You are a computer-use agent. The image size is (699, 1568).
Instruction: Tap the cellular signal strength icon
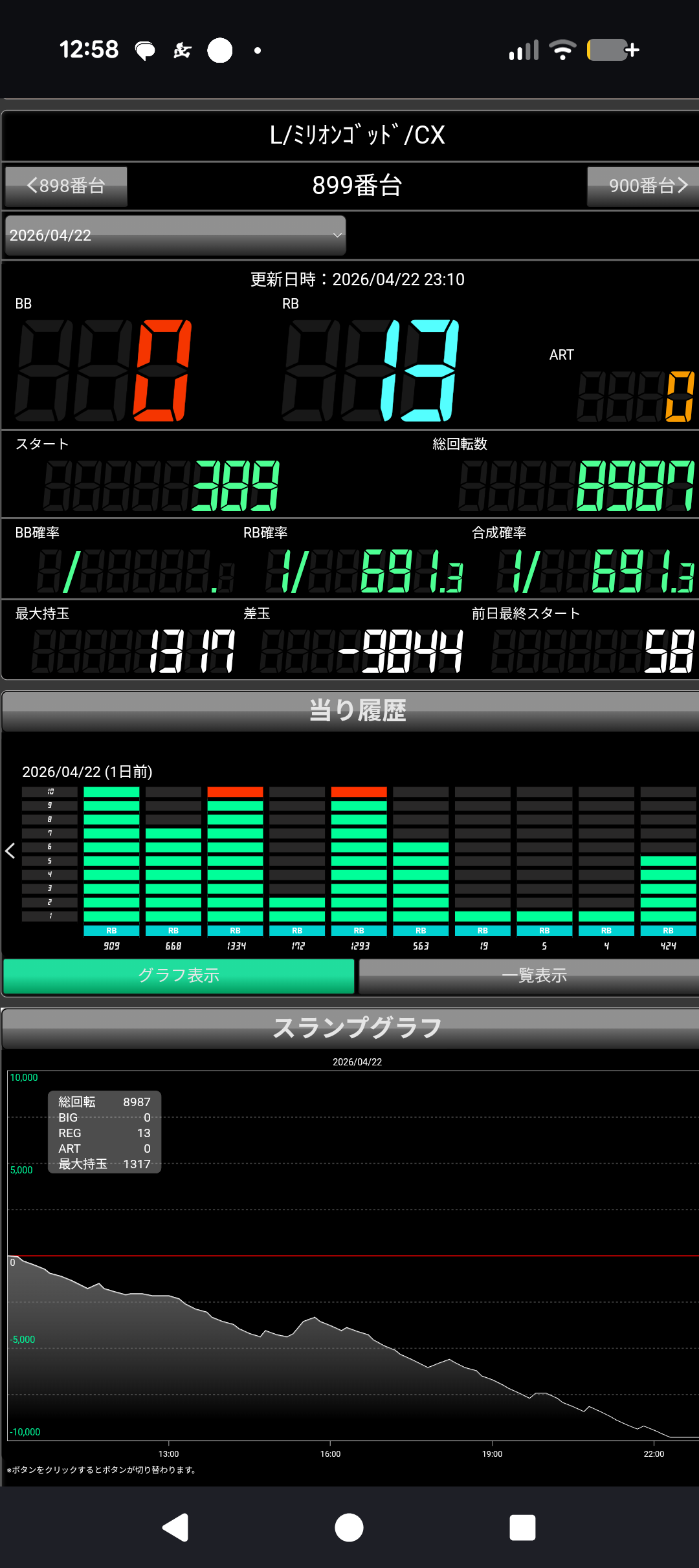pos(524,50)
